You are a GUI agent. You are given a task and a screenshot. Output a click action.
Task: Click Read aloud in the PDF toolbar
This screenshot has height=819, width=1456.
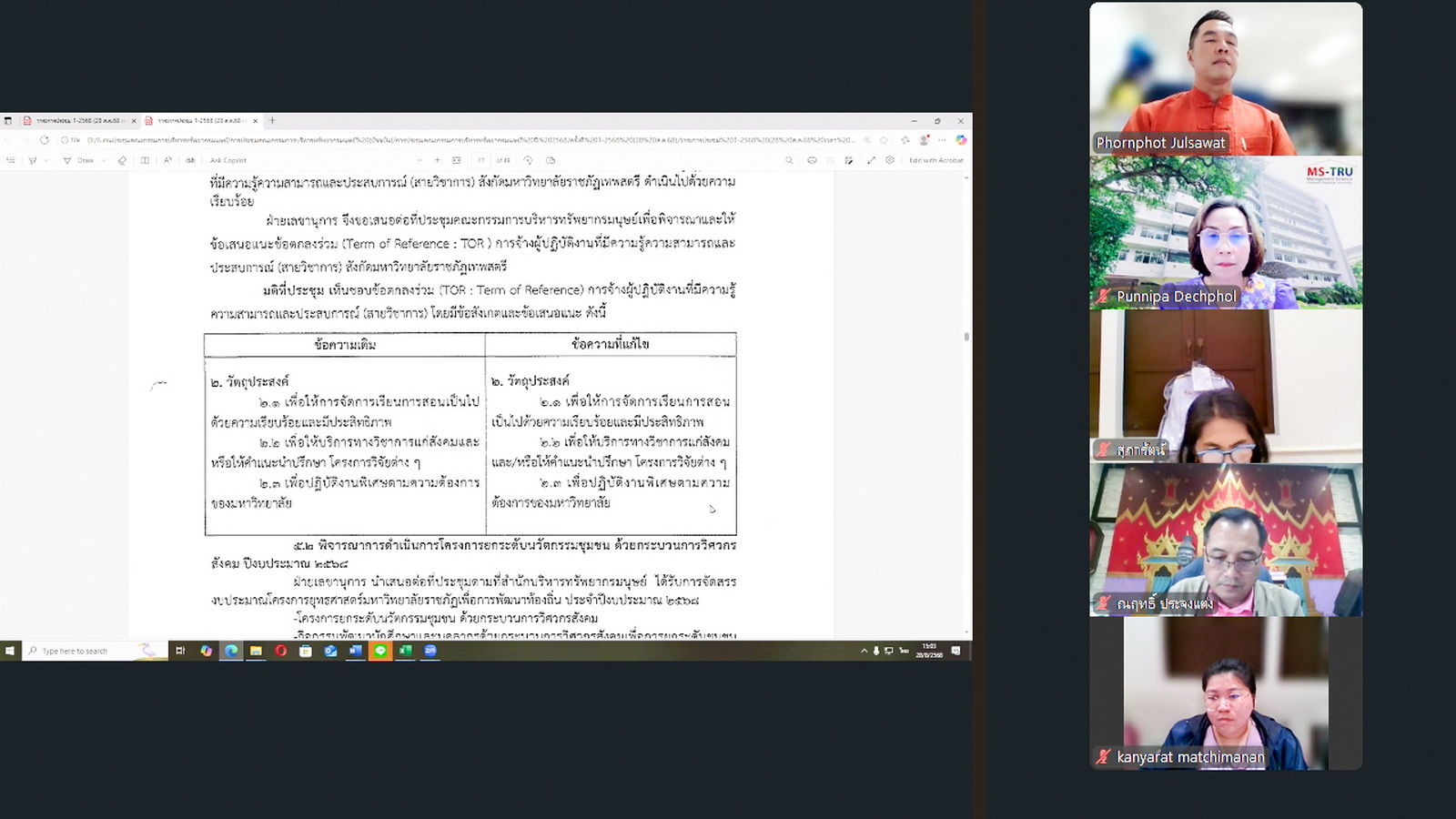click(x=167, y=160)
